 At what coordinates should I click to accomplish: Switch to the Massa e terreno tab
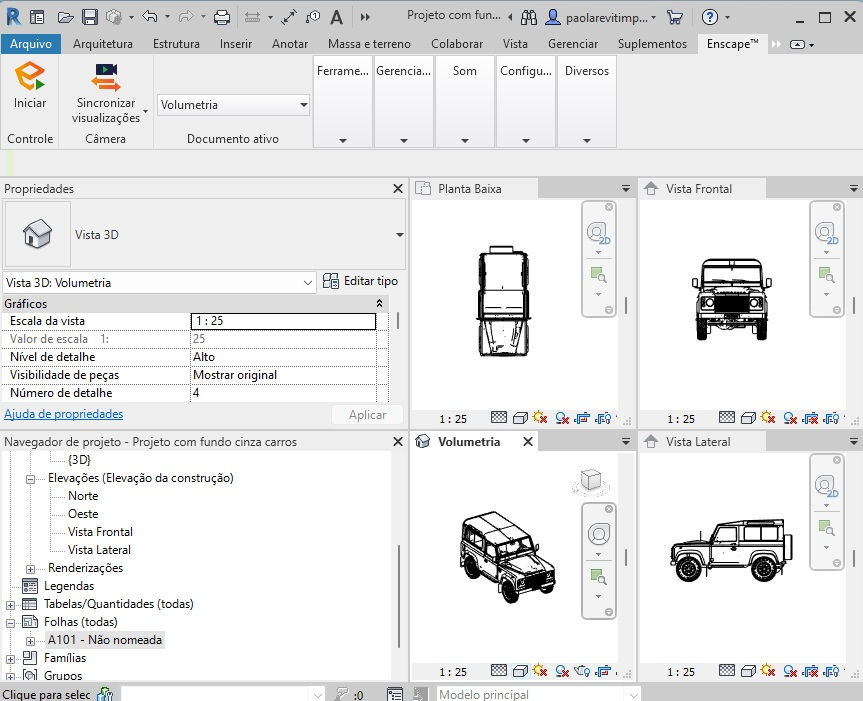click(369, 44)
